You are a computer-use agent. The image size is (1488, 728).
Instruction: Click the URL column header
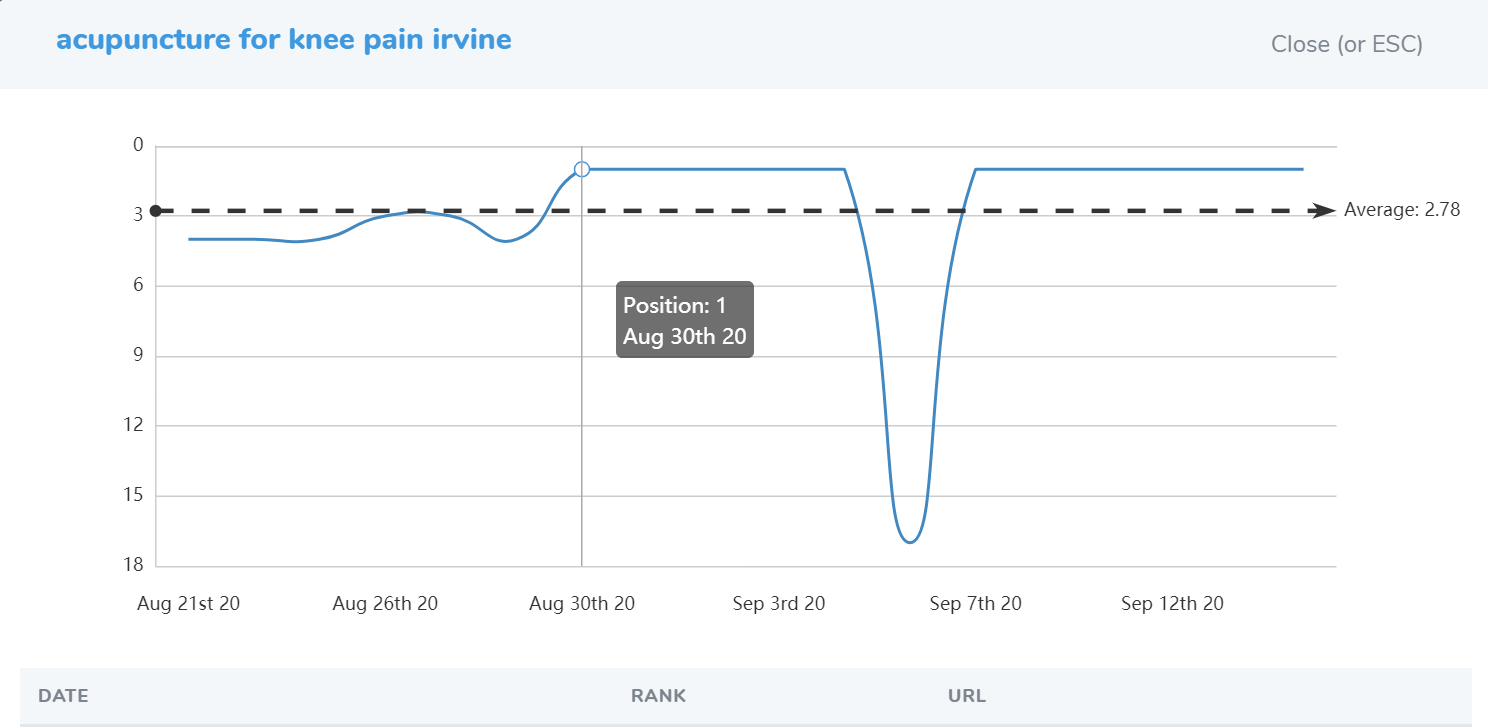coord(965,695)
